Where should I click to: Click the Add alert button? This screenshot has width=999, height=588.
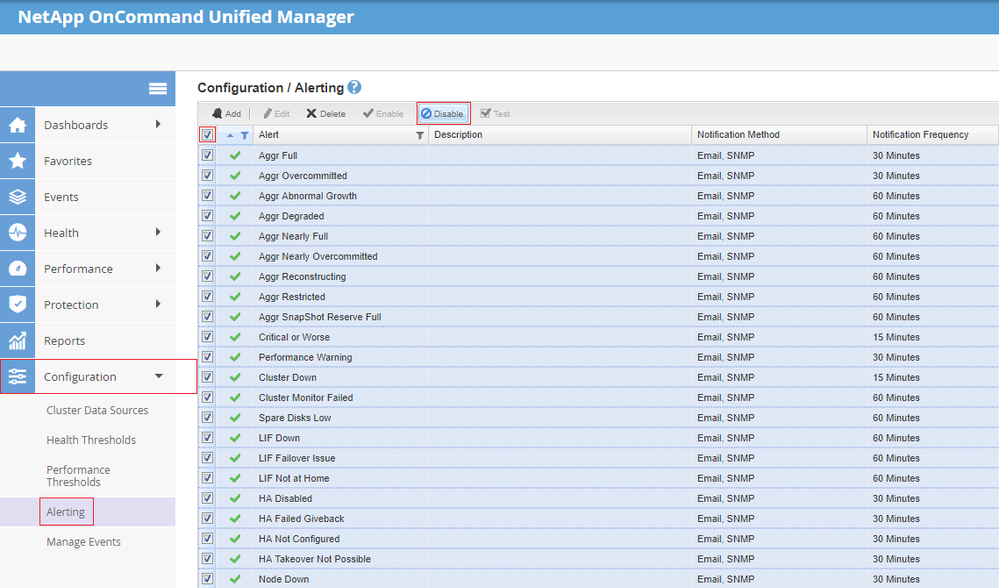click(226, 113)
